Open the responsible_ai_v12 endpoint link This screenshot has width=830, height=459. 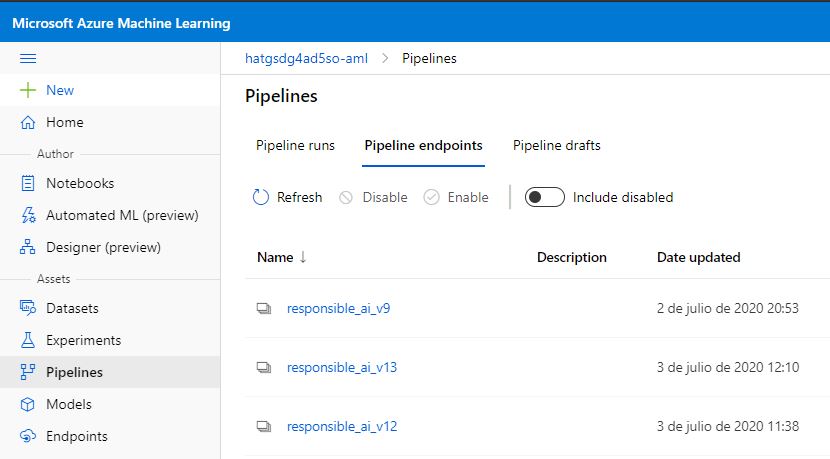[342, 426]
